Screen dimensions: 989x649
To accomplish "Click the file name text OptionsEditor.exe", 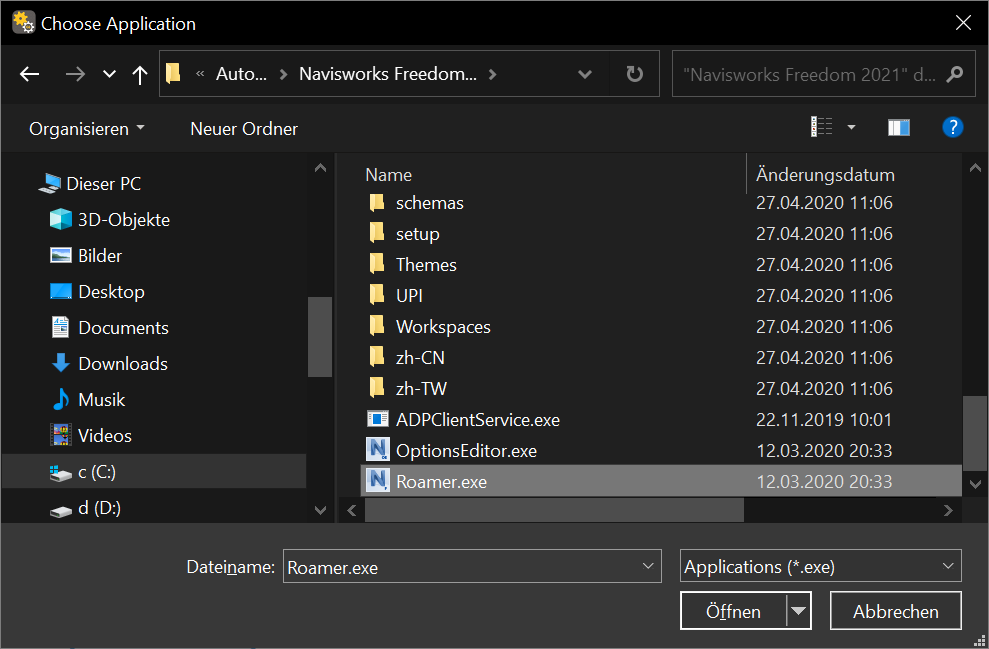I will coord(466,450).
